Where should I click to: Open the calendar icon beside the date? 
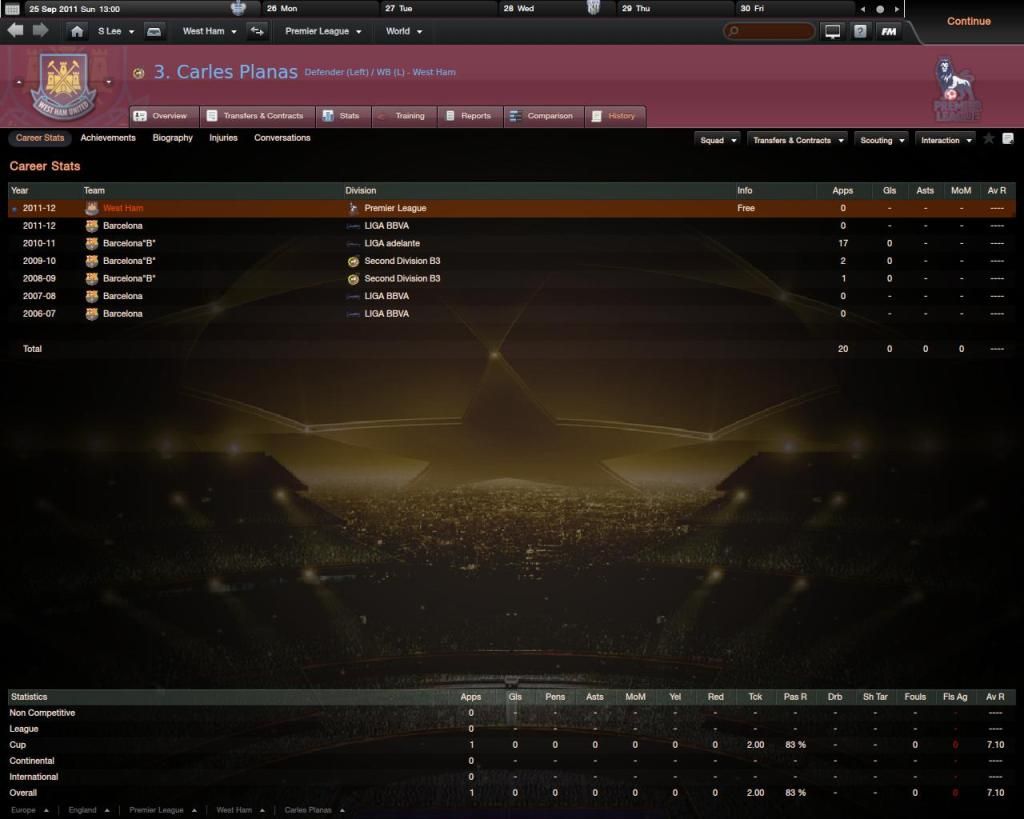tap(12, 9)
